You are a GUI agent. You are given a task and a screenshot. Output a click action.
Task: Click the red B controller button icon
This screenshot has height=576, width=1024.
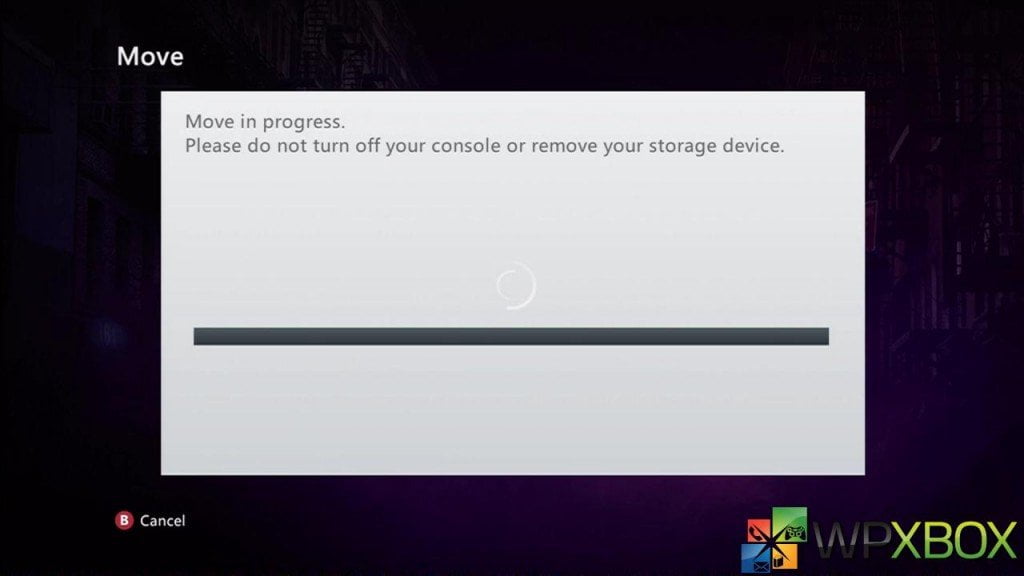pos(124,520)
